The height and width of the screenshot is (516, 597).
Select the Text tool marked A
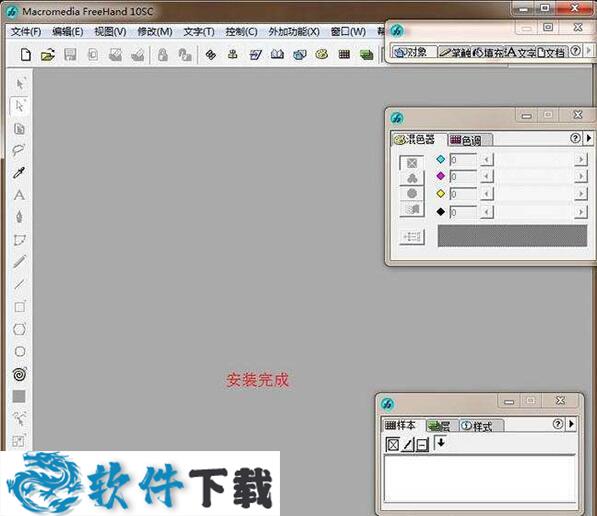[x=19, y=195]
